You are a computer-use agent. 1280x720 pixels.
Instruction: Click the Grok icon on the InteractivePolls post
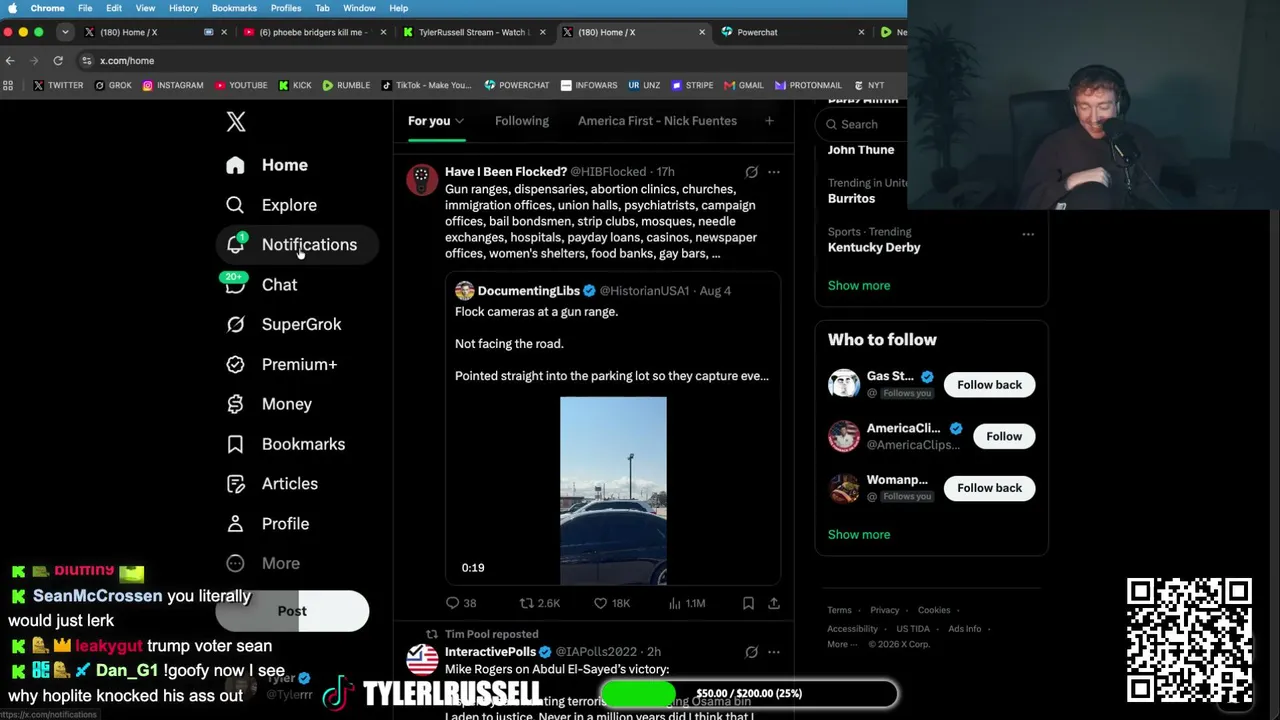coord(752,652)
